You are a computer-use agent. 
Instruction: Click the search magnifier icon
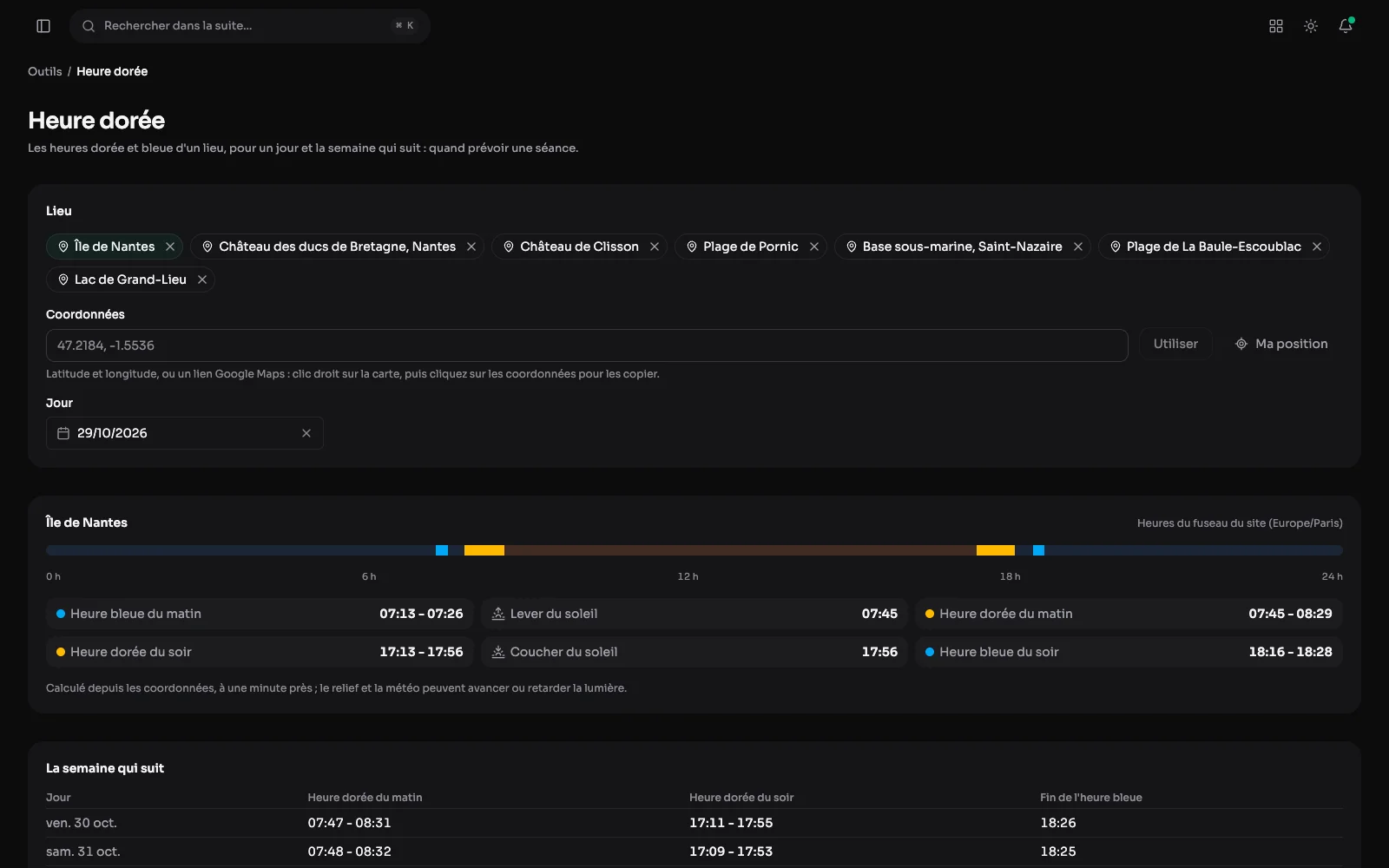(89, 26)
